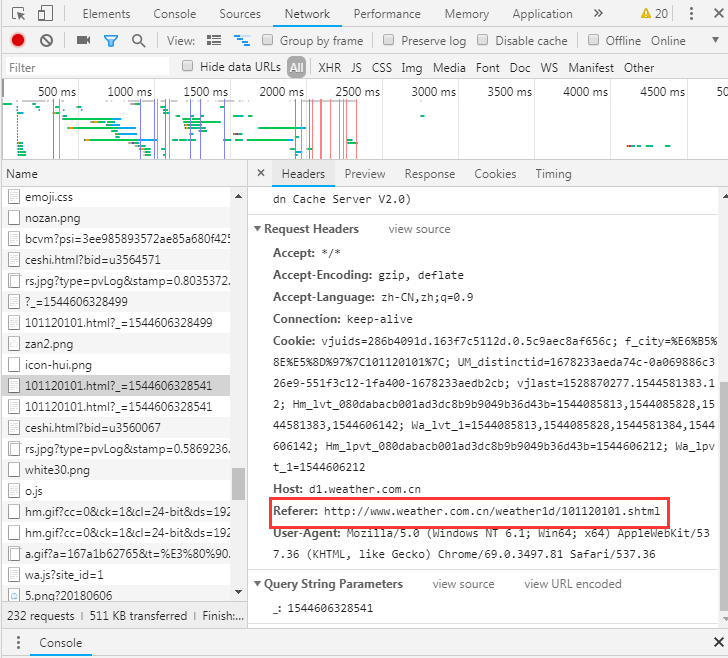Click in the Filter text field
This screenshot has width=728, height=658.
click(x=87, y=67)
